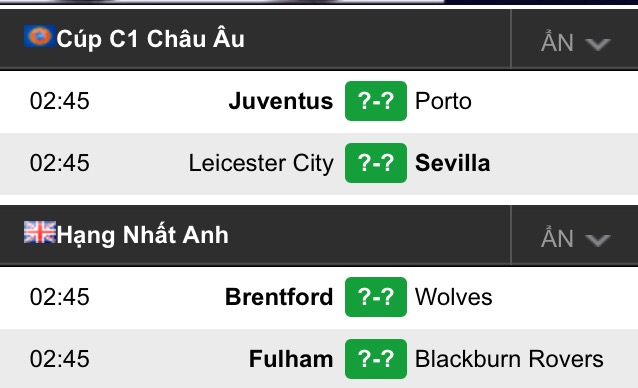Click the UK flag icon
The width and height of the screenshot is (638, 388).
39,232
